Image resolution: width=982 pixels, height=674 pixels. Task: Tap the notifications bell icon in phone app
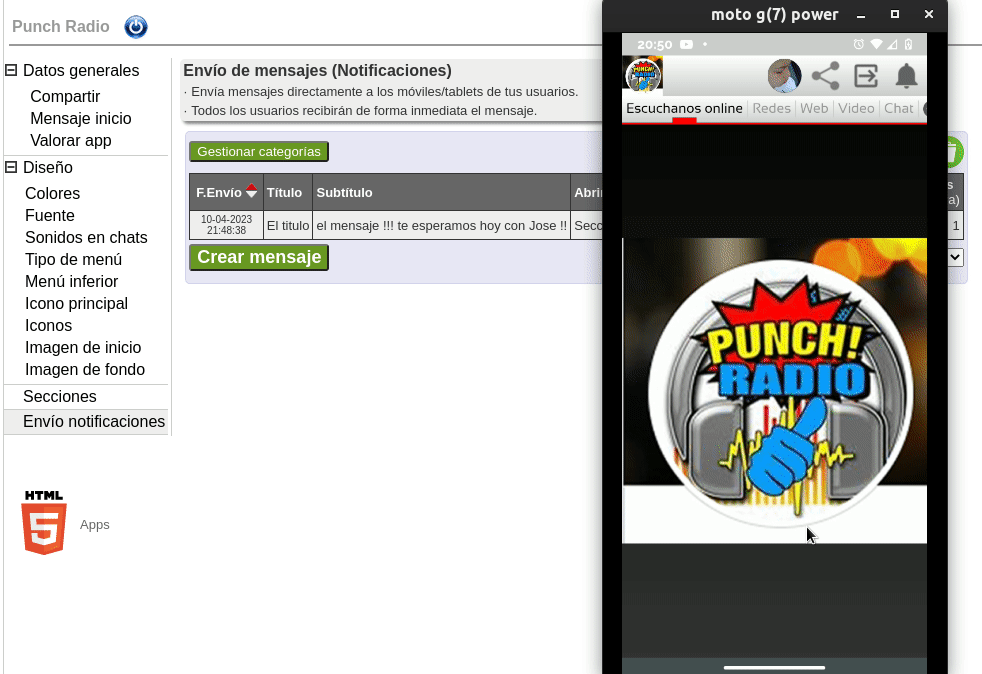click(x=906, y=76)
